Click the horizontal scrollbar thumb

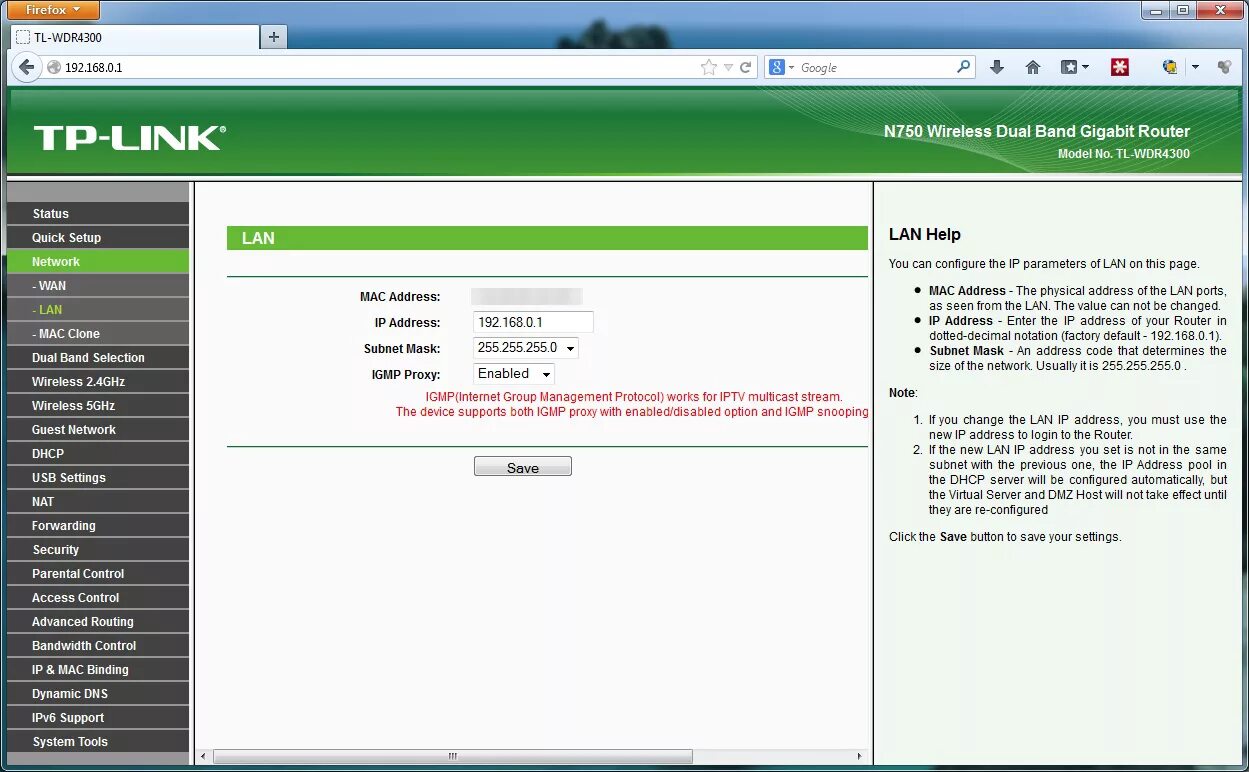tap(452, 757)
